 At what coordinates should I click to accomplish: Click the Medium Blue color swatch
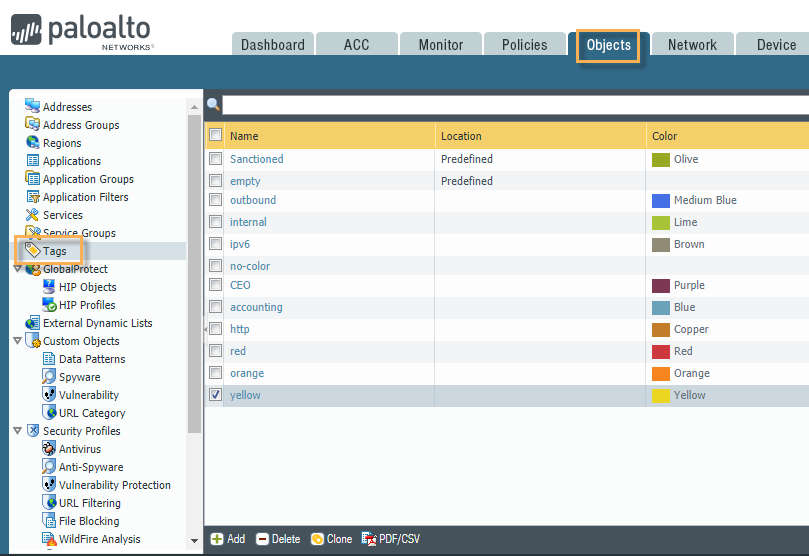pyautogui.click(x=660, y=200)
